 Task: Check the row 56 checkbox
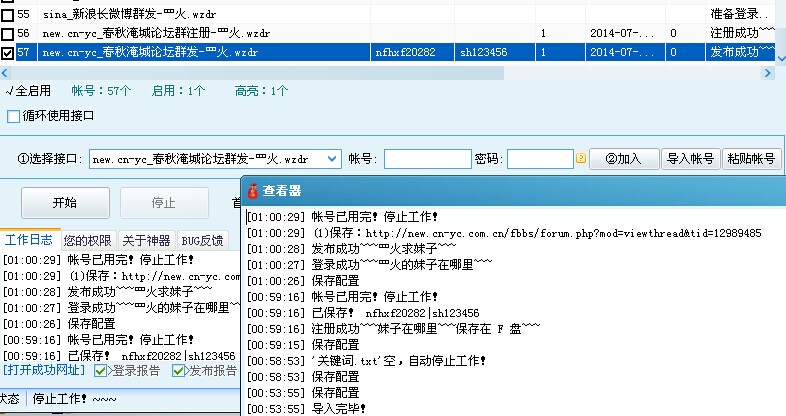(7, 34)
